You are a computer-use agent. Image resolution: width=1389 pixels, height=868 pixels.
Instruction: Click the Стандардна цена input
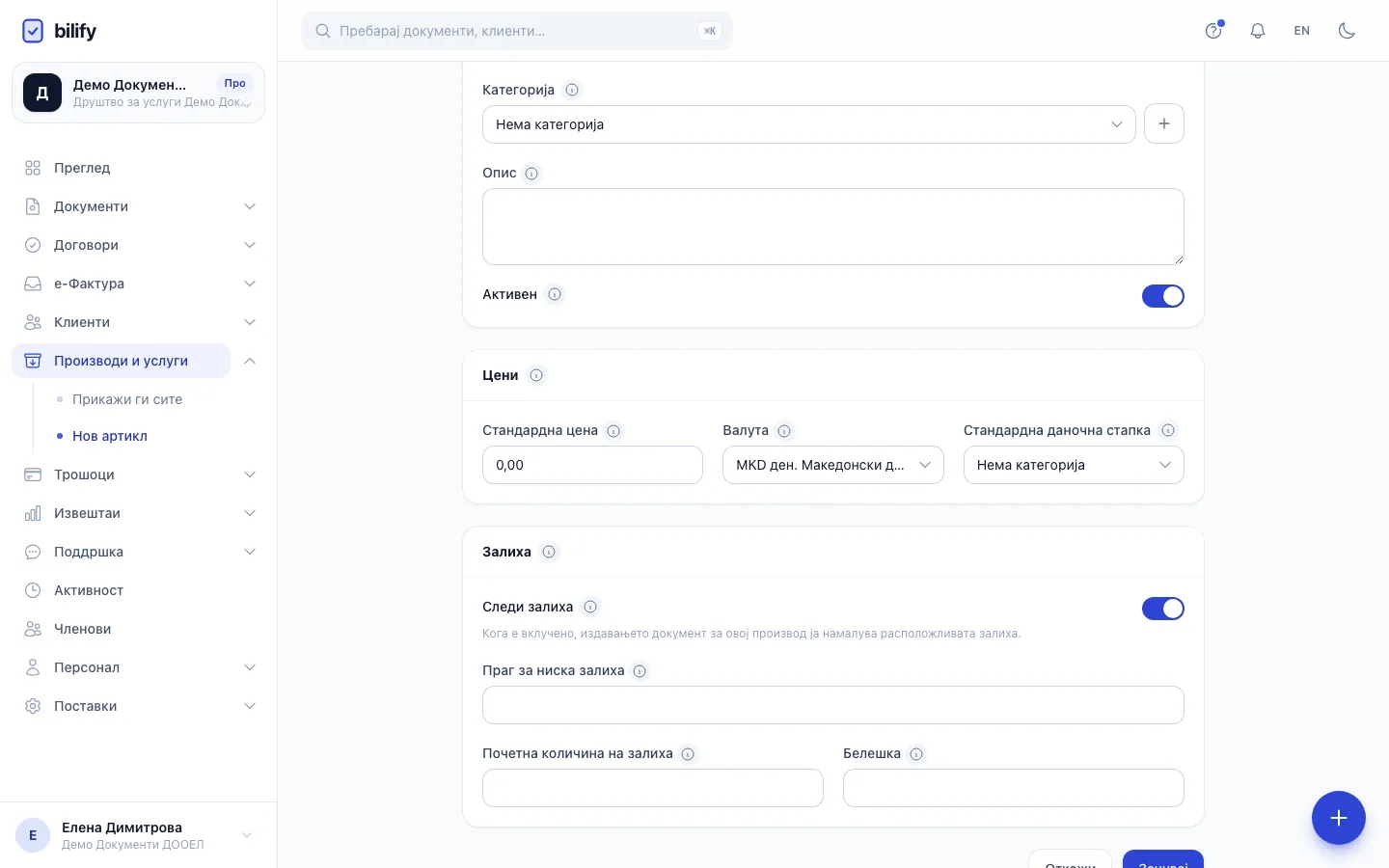tap(592, 465)
